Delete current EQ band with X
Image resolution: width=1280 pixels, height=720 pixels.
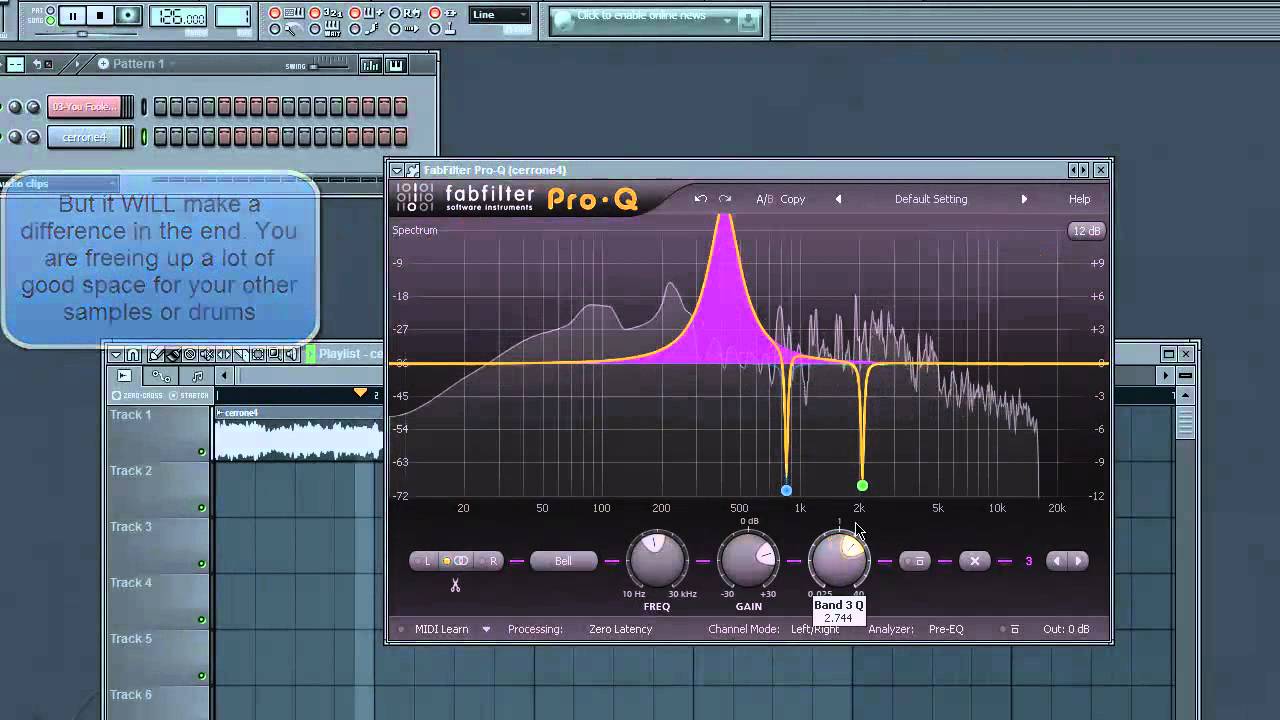coord(975,561)
